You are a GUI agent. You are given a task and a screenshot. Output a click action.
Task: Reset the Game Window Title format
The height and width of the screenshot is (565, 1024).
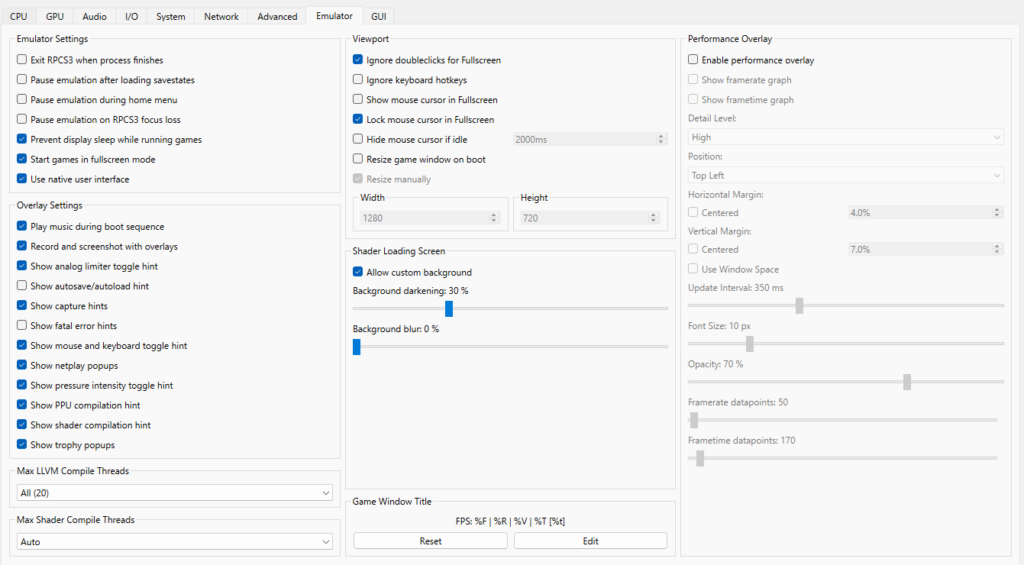pyautogui.click(x=430, y=541)
